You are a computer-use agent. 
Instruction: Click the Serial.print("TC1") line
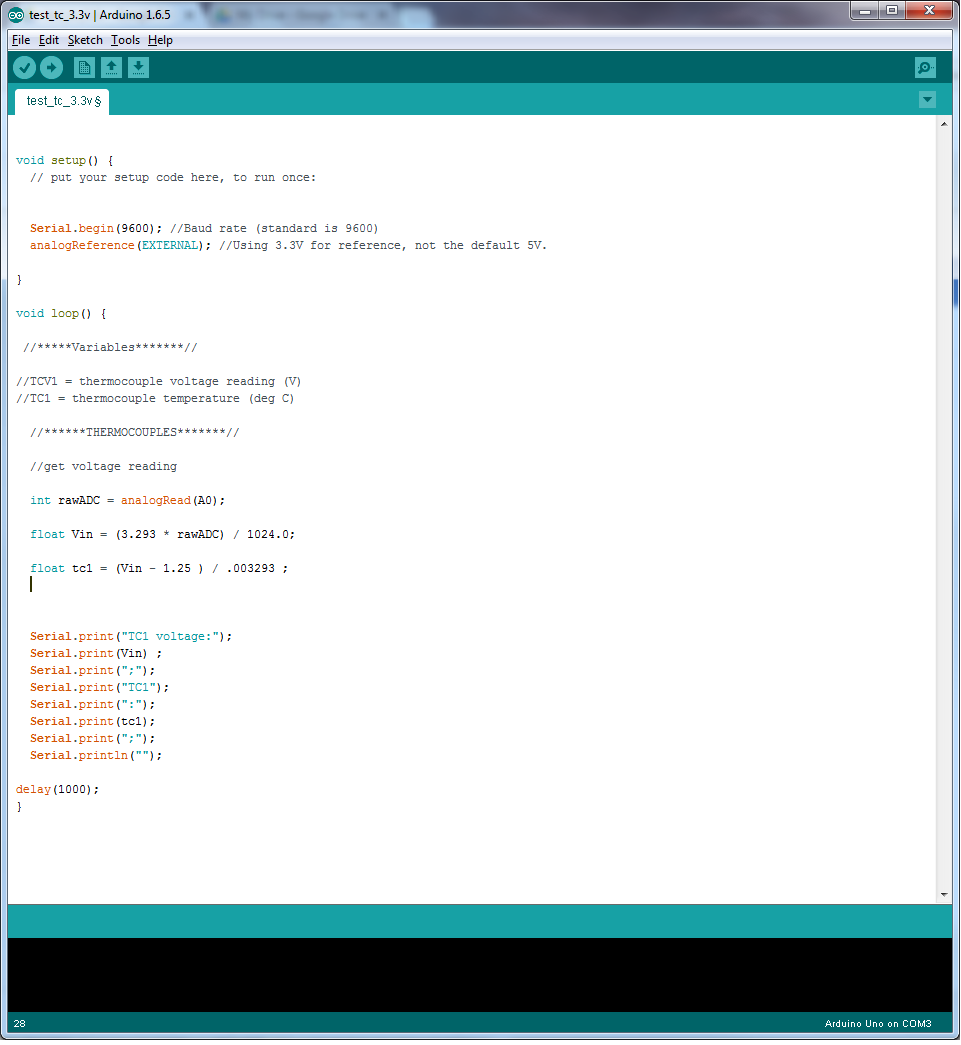click(99, 688)
